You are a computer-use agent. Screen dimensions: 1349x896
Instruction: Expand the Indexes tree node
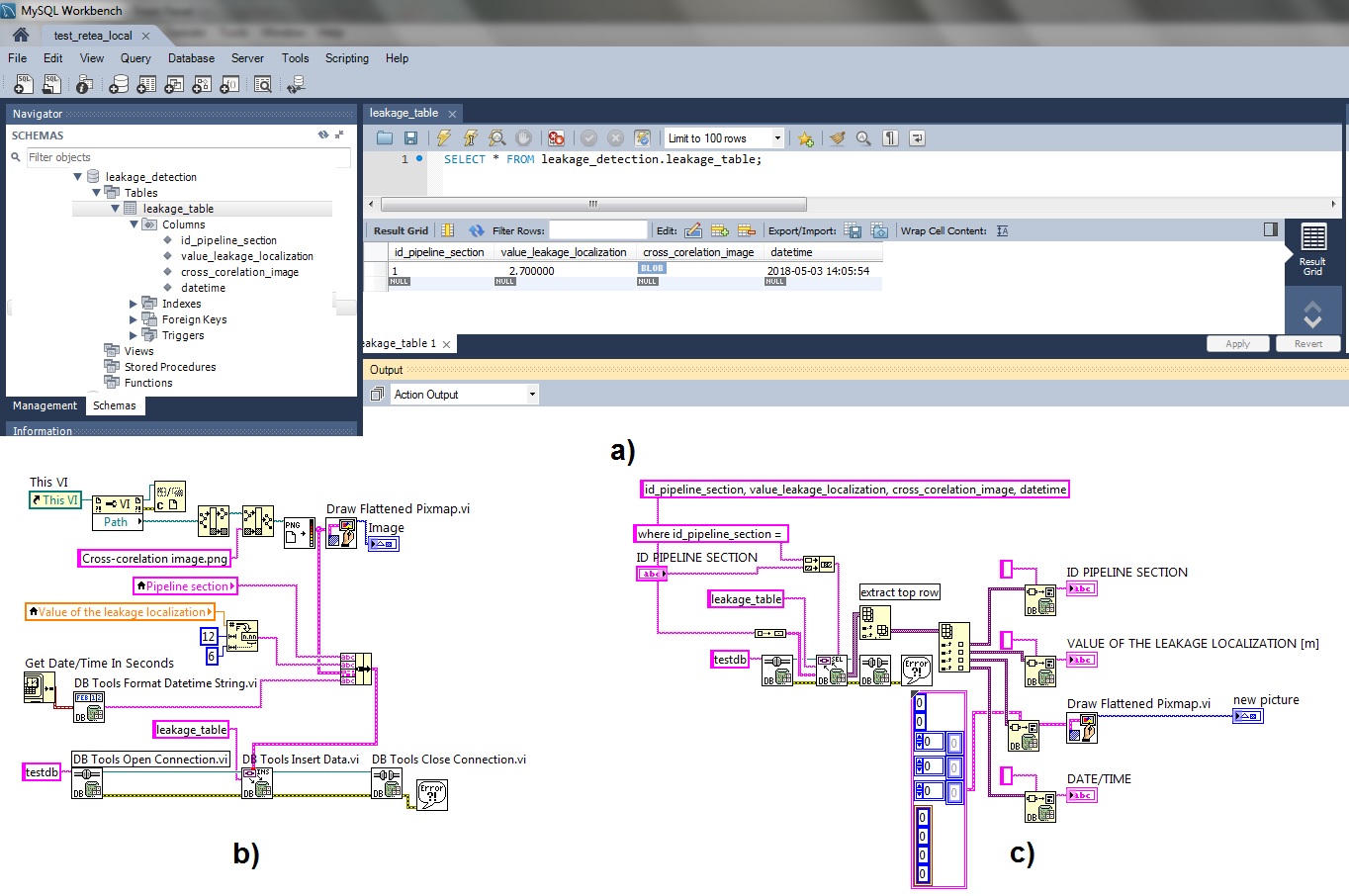(x=134, y=304)
